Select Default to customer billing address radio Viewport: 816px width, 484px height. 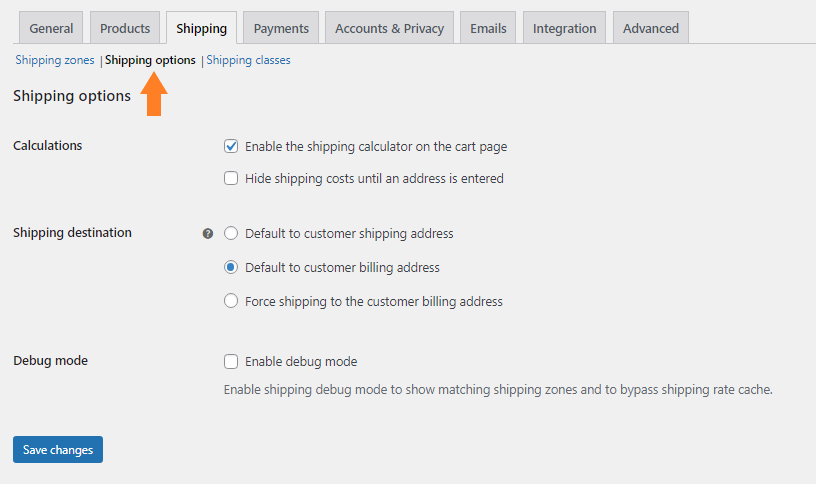(231, 267)
